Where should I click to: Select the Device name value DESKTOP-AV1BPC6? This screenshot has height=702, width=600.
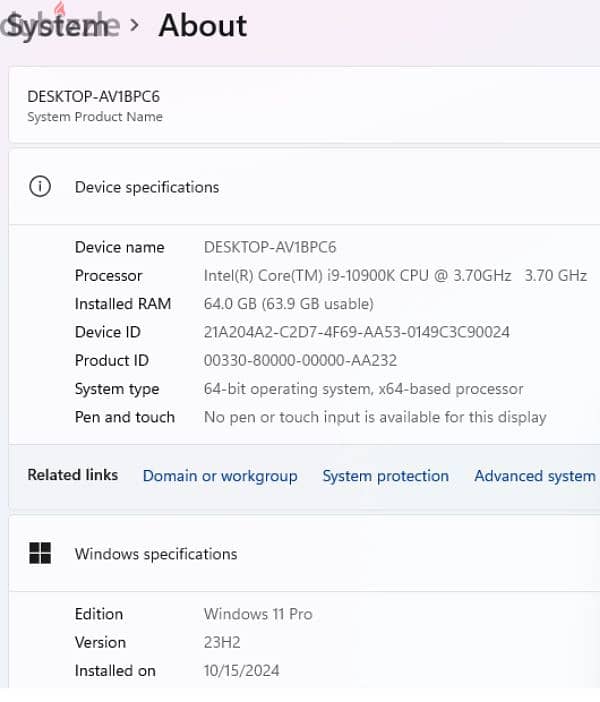point(270,247)
